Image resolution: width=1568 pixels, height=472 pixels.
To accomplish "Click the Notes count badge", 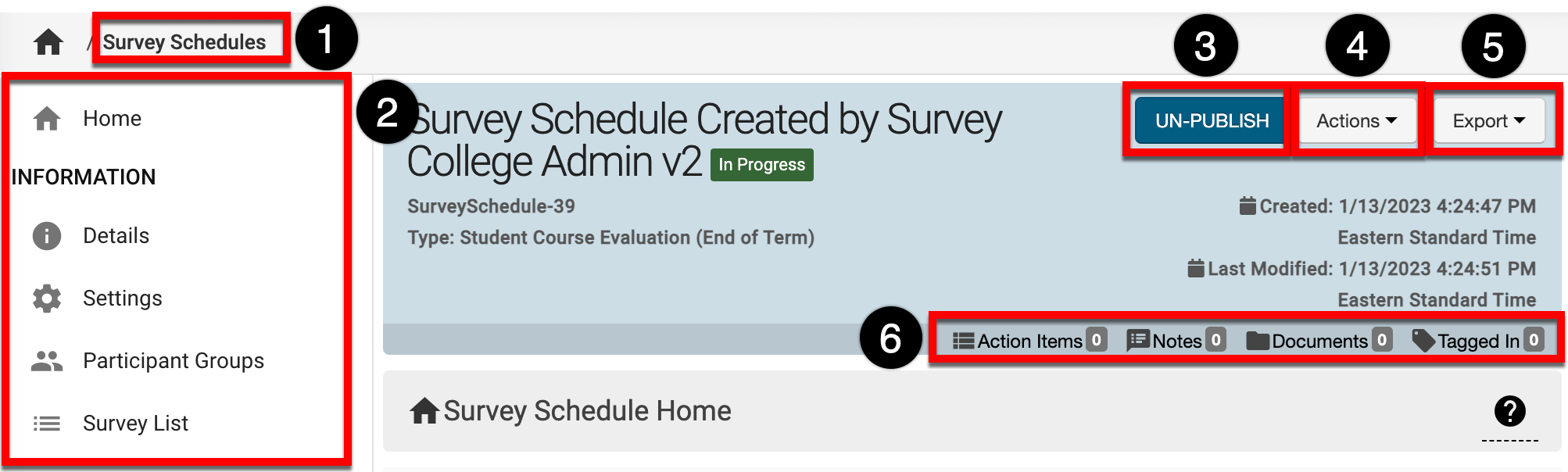I will point(1215,340).
